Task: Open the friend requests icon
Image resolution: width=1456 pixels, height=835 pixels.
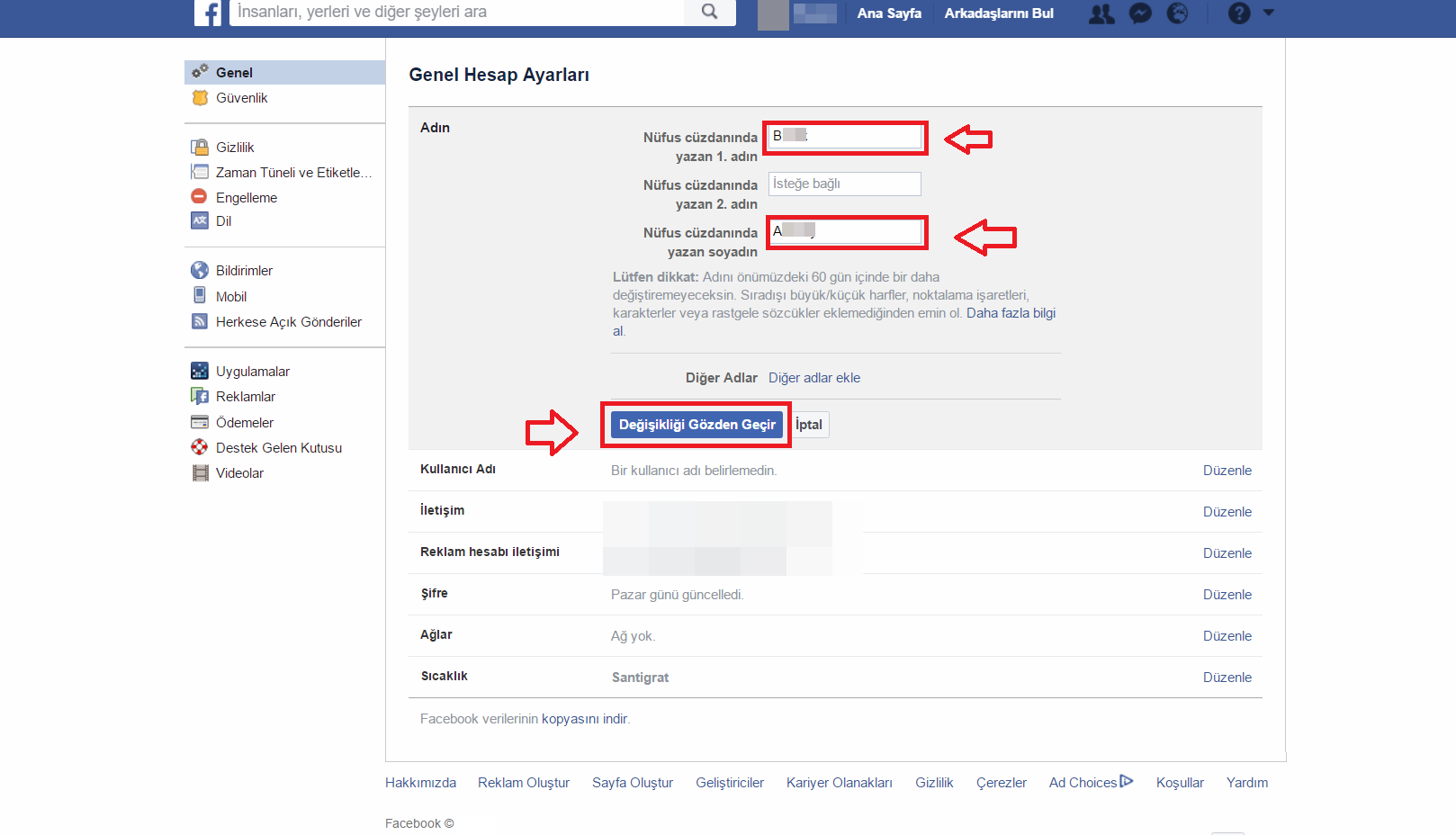Action: (x=1101, y=13)
